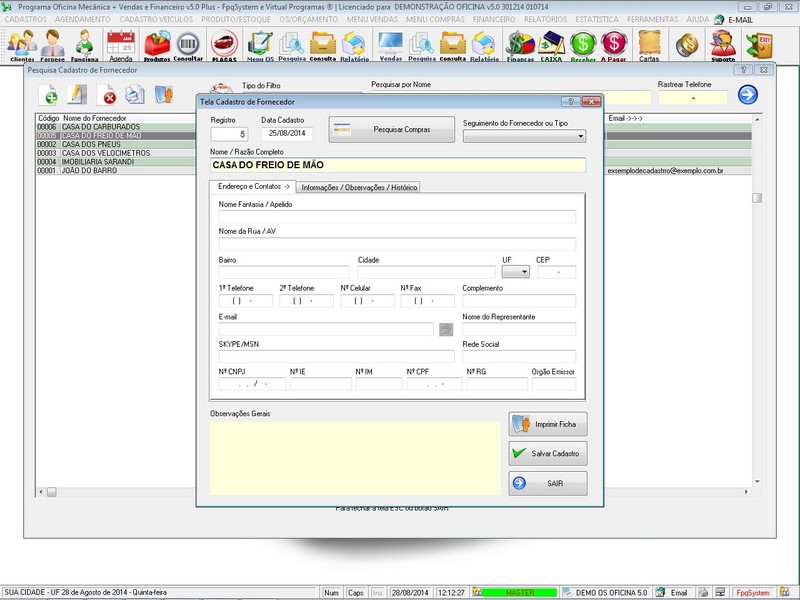
Task: Click the Exit door icon
Action: pyautogui.click(x=759, y=45)
